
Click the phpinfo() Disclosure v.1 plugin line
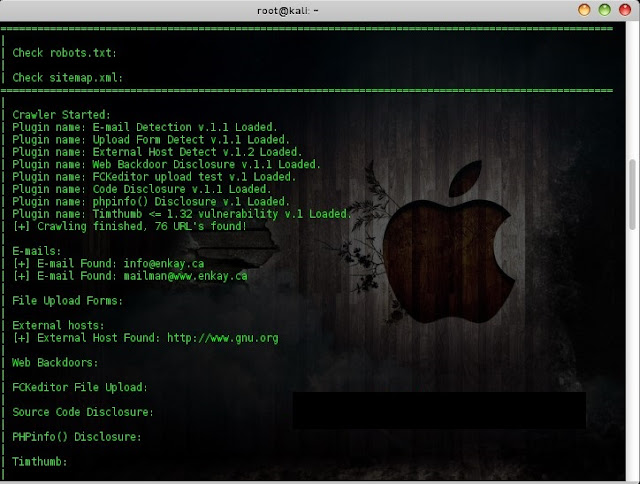point(151,202)
